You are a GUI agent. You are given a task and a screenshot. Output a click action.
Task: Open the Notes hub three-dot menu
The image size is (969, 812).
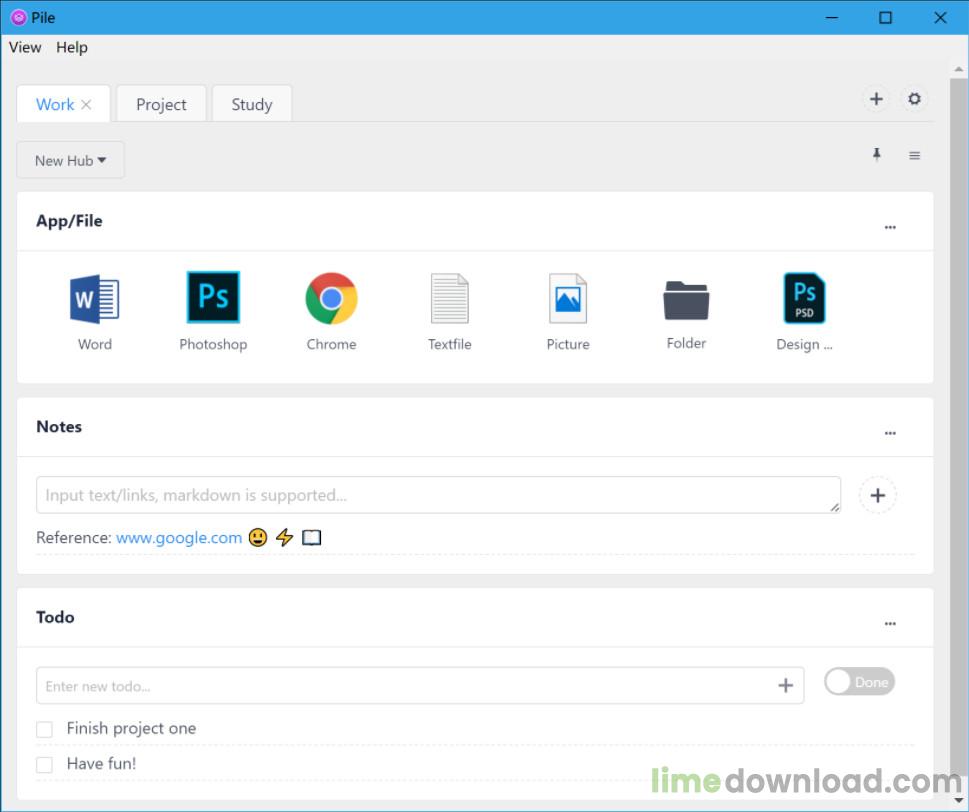pos(890,433)
